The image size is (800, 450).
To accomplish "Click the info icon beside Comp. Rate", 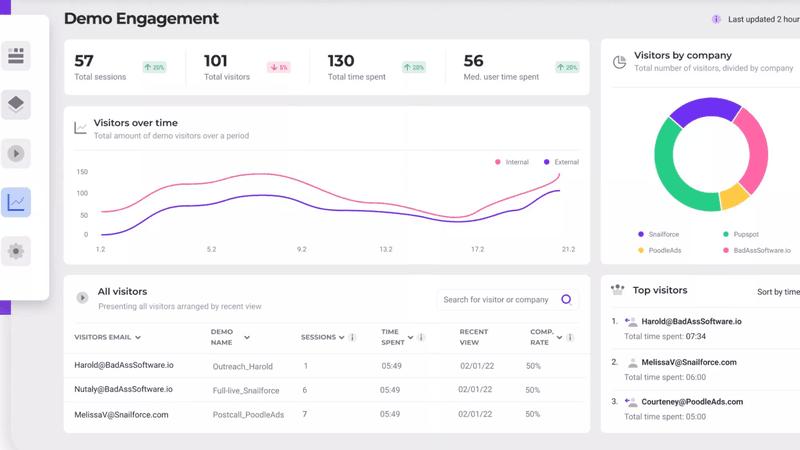I will click(x=570, y=338).
